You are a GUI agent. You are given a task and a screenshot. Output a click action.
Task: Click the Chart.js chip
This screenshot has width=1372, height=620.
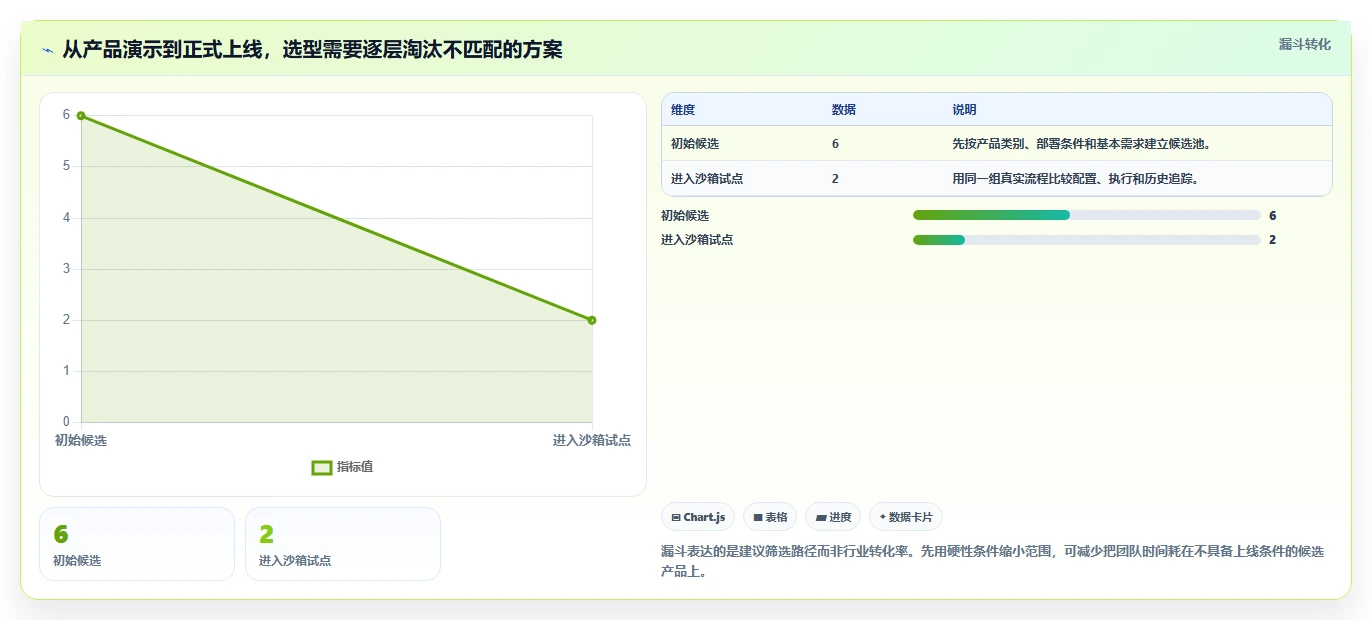point(698,517)
